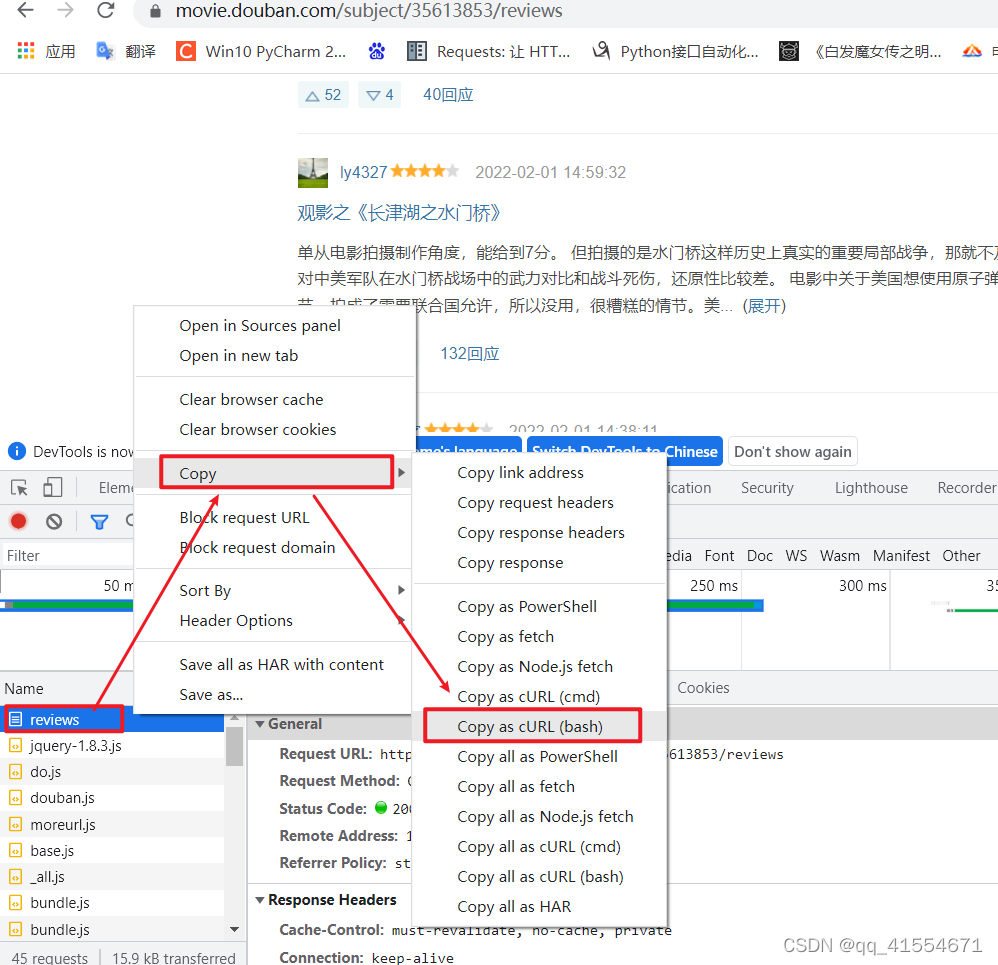Select Copy link address
Screen dimensions: 998x965
click(539, 473)
